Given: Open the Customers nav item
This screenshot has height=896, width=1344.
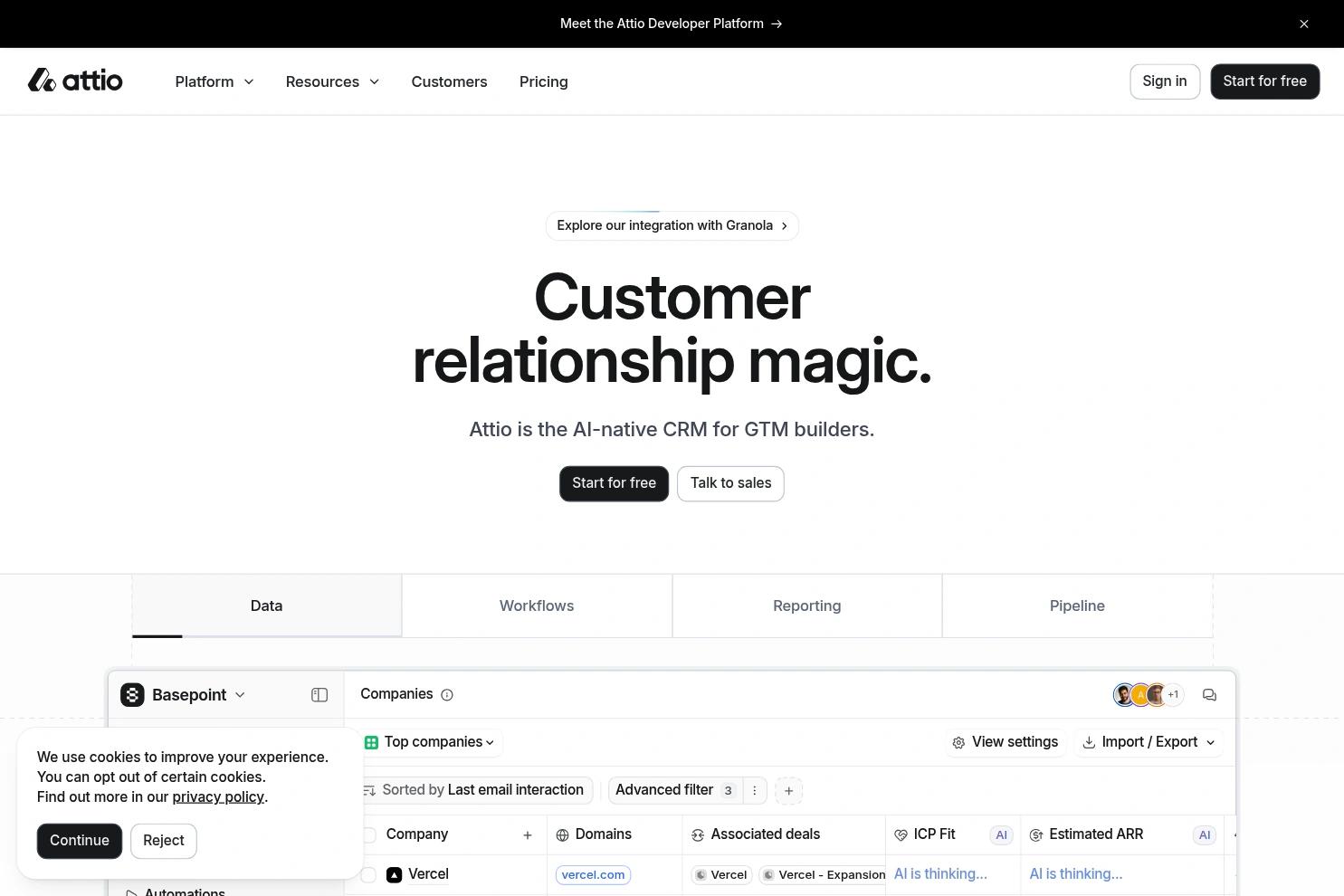Looking at the screenshot, I should [x=449, y=81].
